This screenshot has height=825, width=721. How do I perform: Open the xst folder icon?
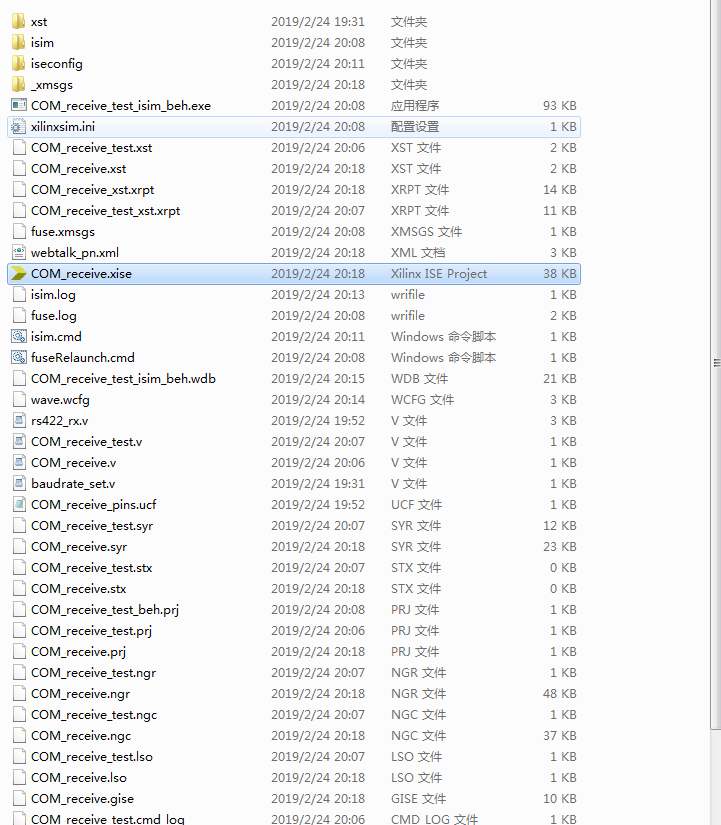point(18,22)
